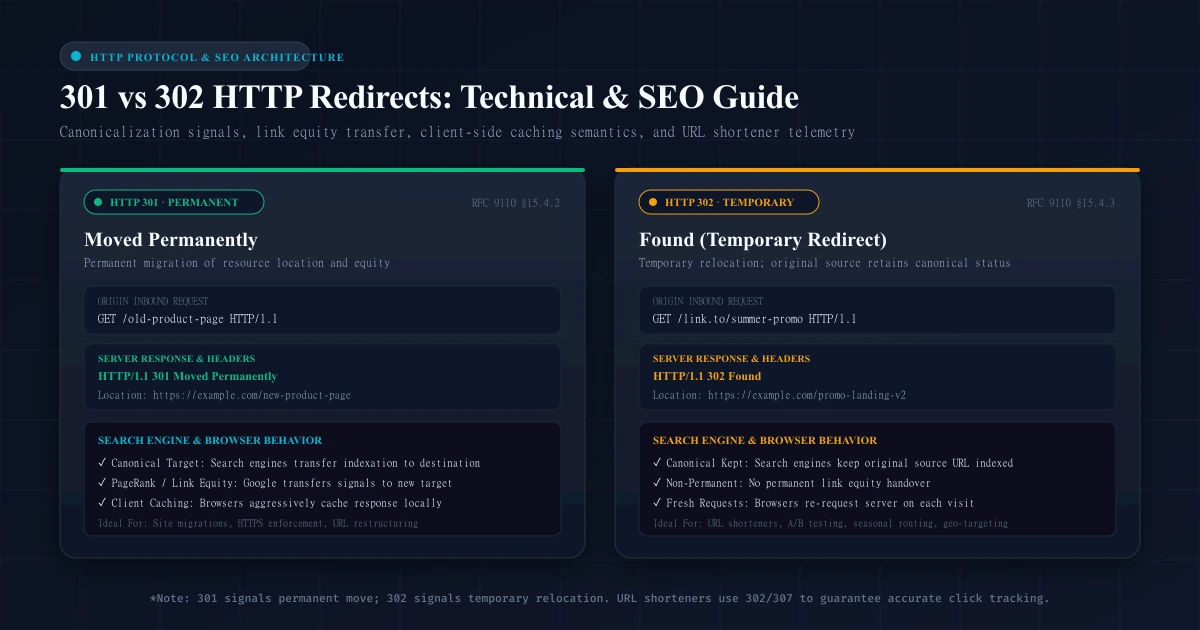The image size is (1200, 630).
Task: Click orange 'Server Response & Headers' label
Action: (732, 358)
